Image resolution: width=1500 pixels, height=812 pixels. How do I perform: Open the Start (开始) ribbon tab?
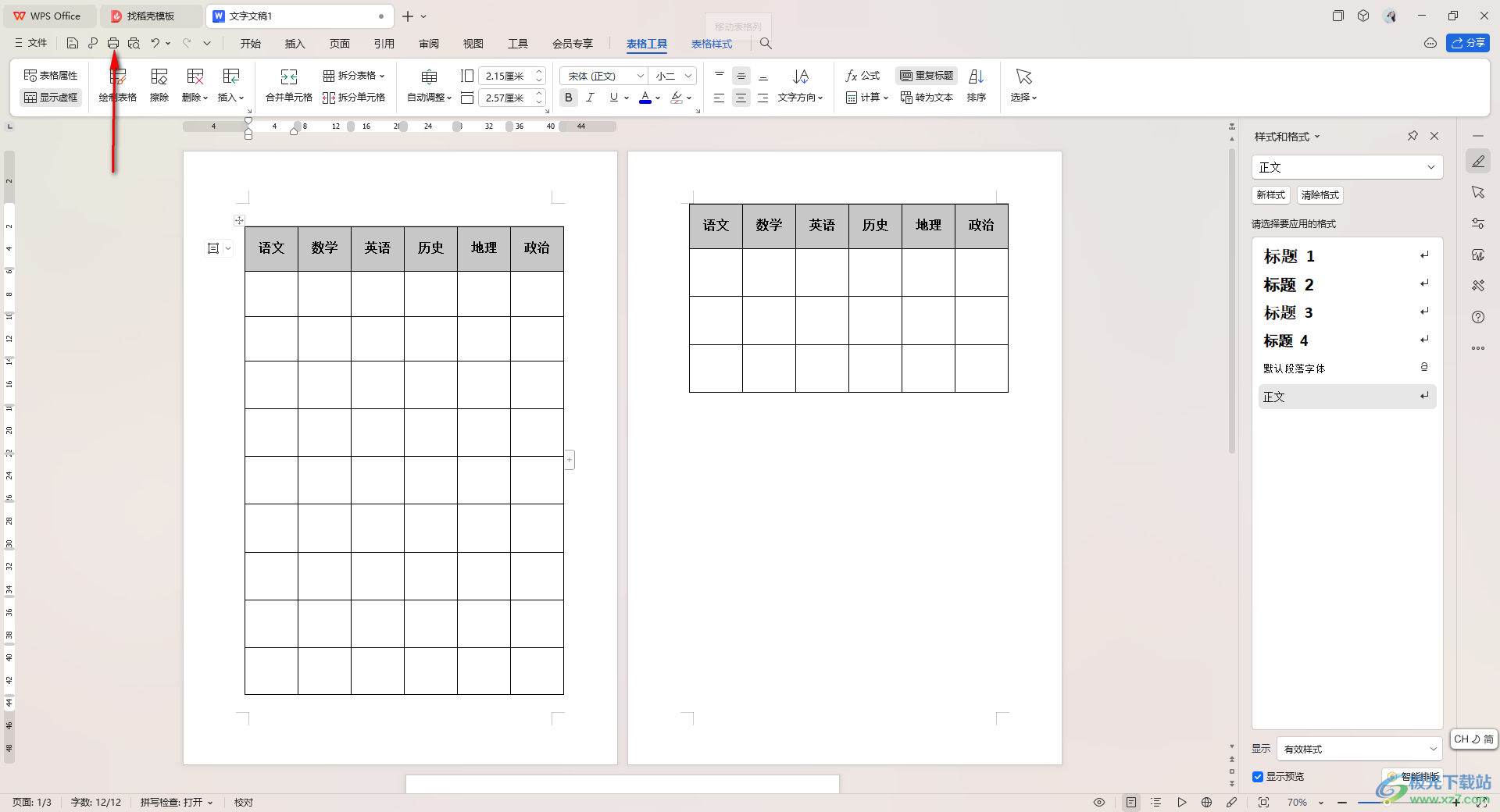pyautogui.click(x=251, y=44)
